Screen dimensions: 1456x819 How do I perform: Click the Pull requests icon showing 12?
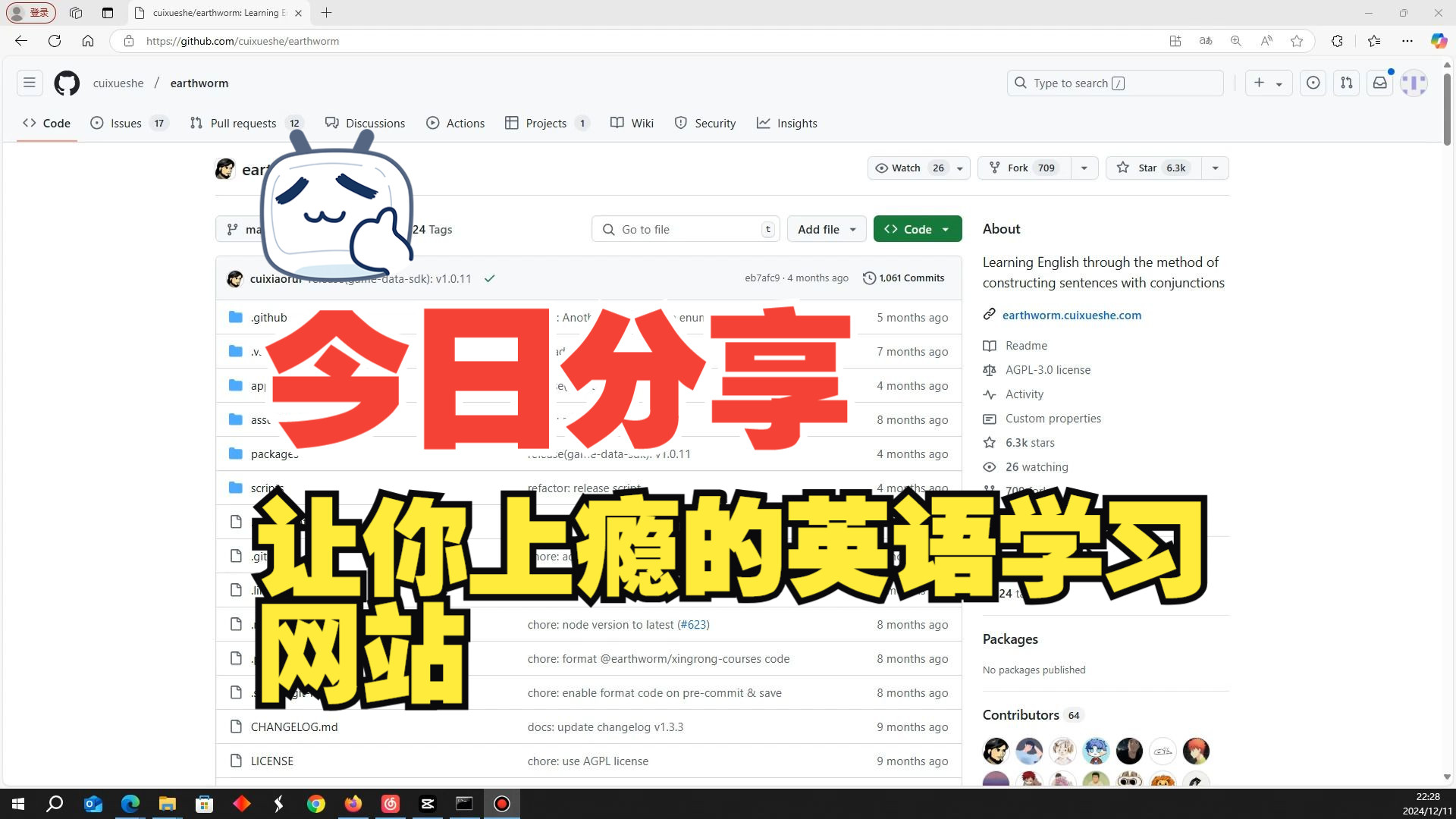pyautogui.click(x=245, y=123)
